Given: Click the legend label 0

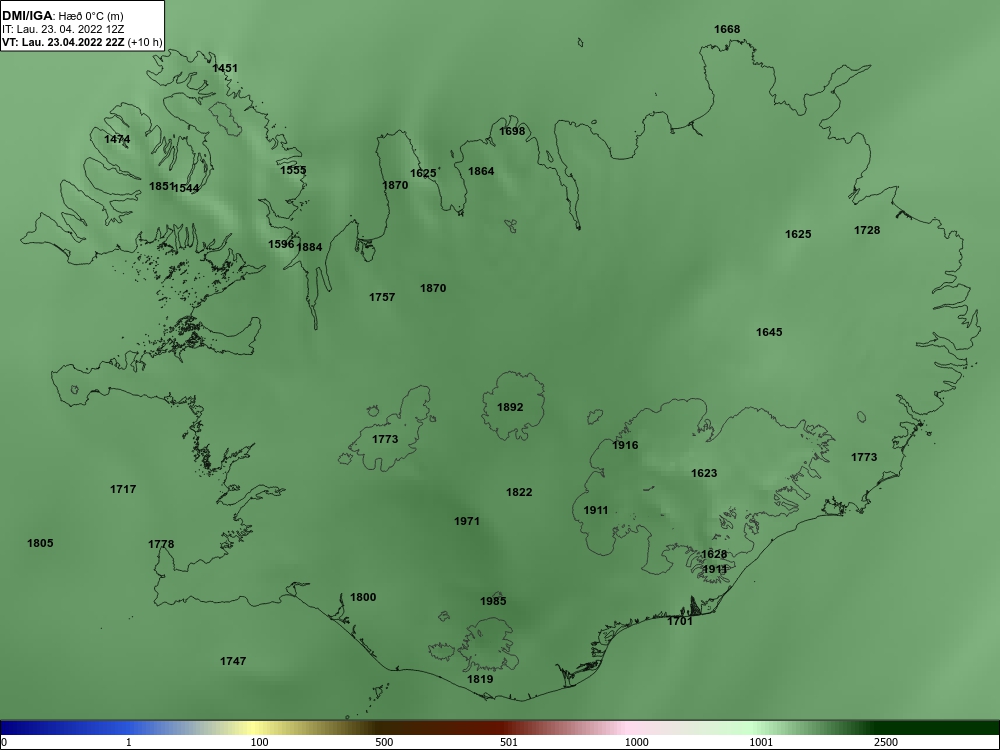Looking at the screenshot, I should [3, 742].
